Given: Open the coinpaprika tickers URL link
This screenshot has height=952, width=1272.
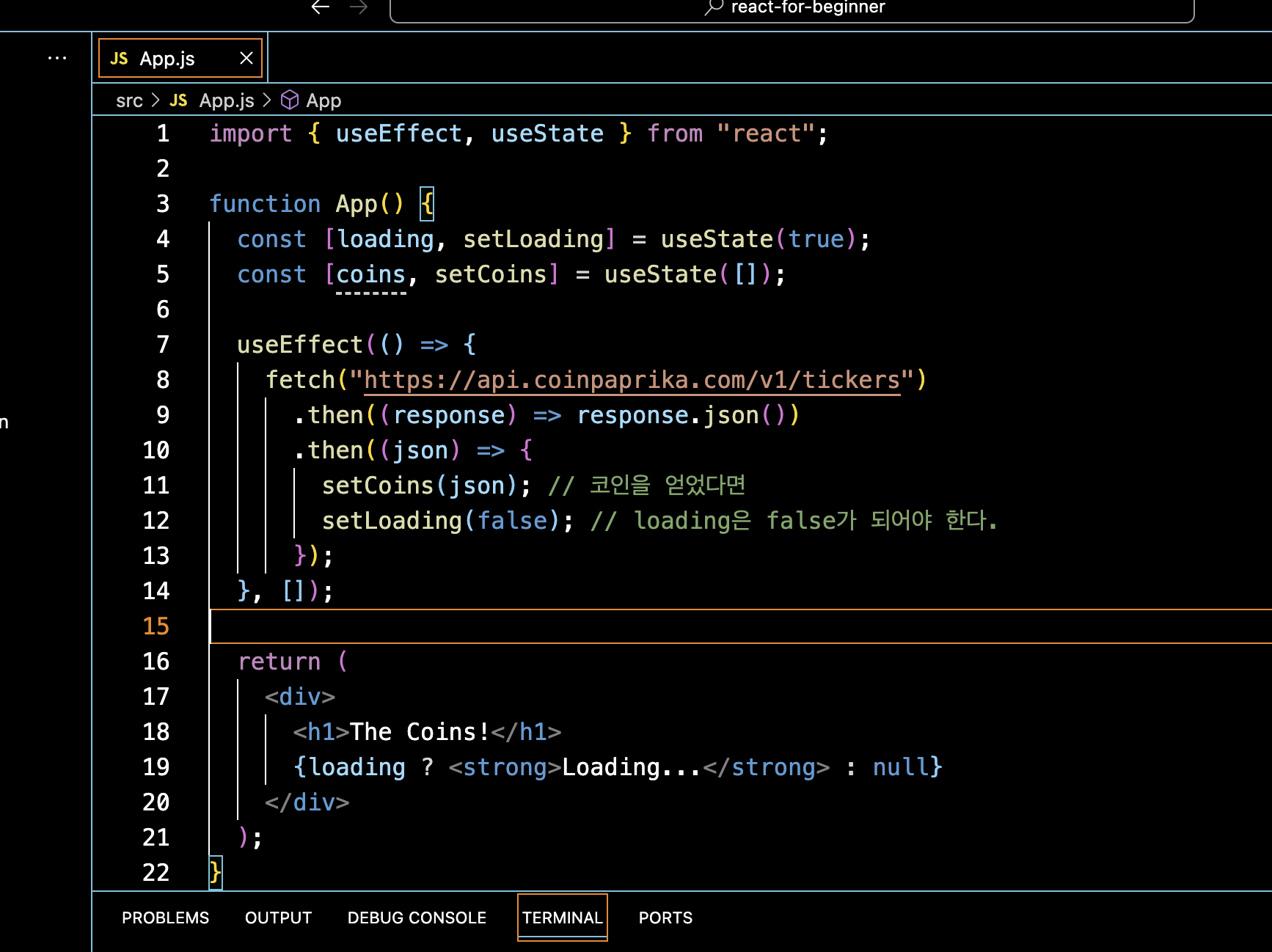Looking at the screenshot, I should point(632,380).
